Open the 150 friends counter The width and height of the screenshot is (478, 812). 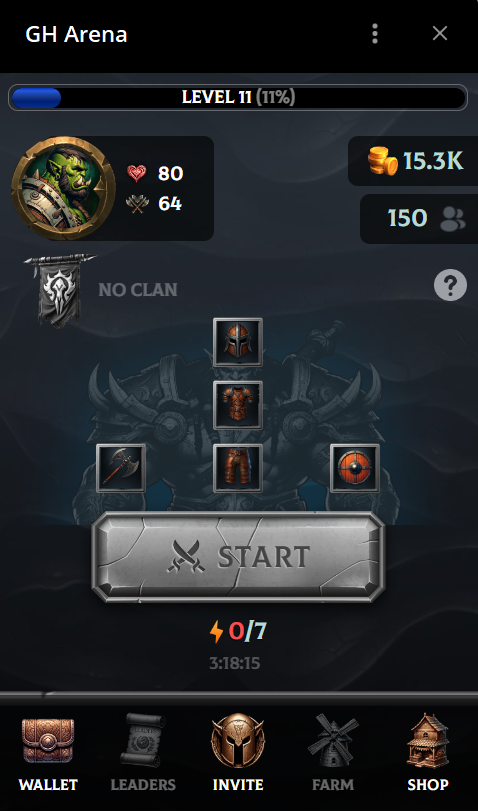(419, 219)
